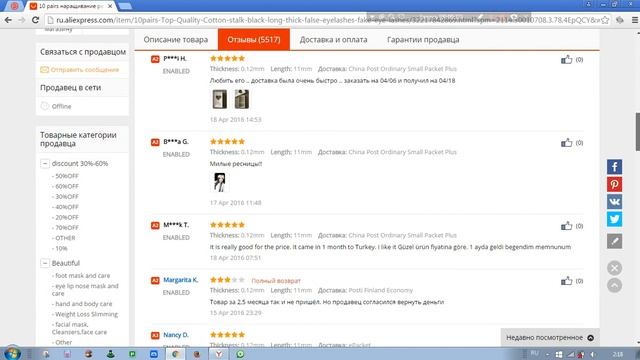Reload the page with refresh icon
This screenshot has width=640, height=360.
point(36,20)
